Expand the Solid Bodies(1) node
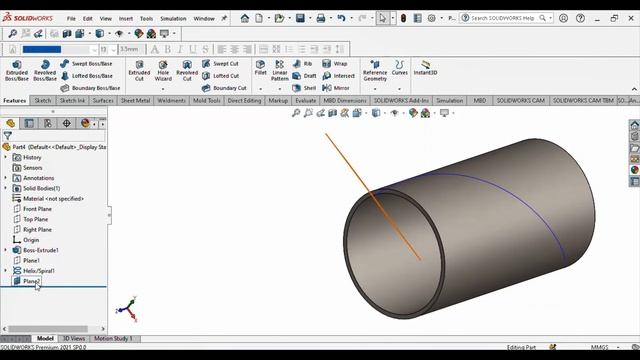Viewport: 640px width, 360px height. click(x=6, y=188)
